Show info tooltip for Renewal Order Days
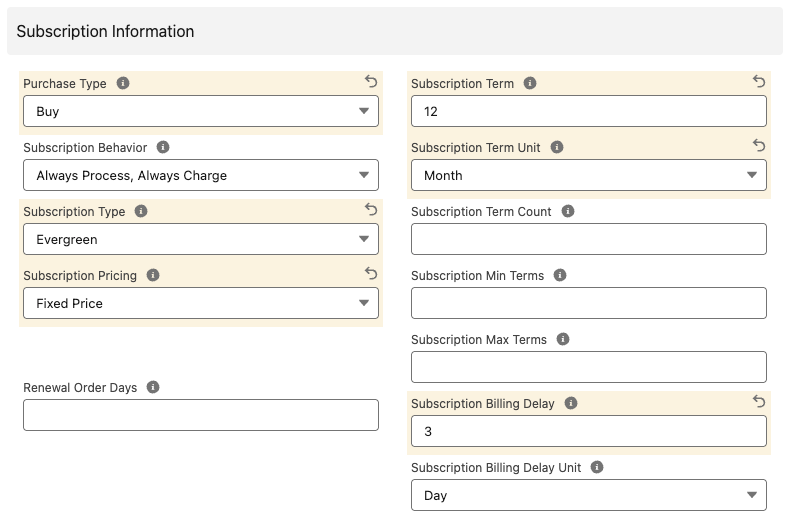Viewport: 788px width, 532px height. (153, 387)
